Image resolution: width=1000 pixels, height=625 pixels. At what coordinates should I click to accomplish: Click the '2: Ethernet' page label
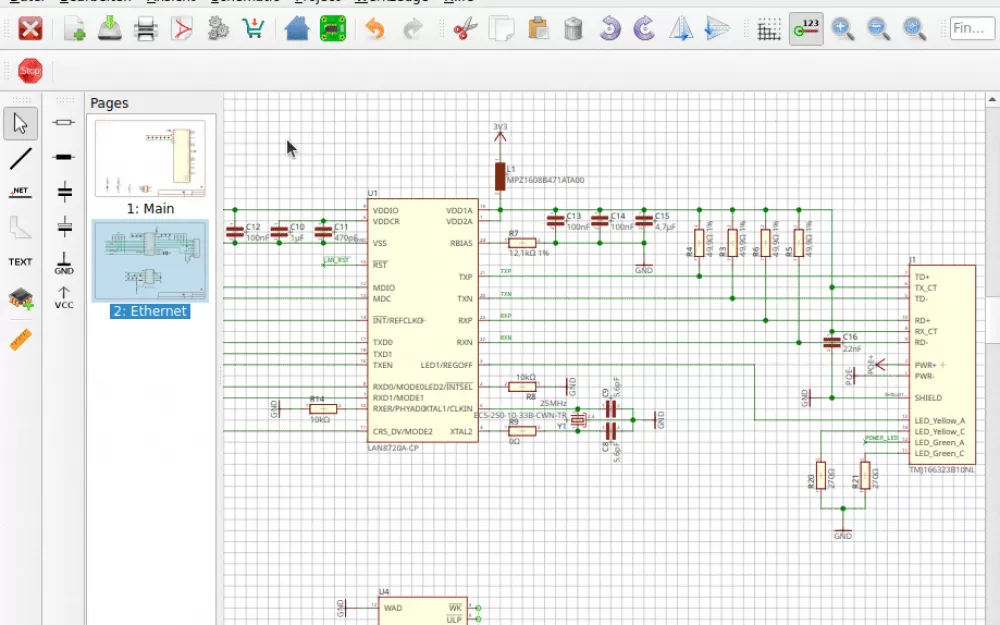pyautogui.click(x=151, y=311)
